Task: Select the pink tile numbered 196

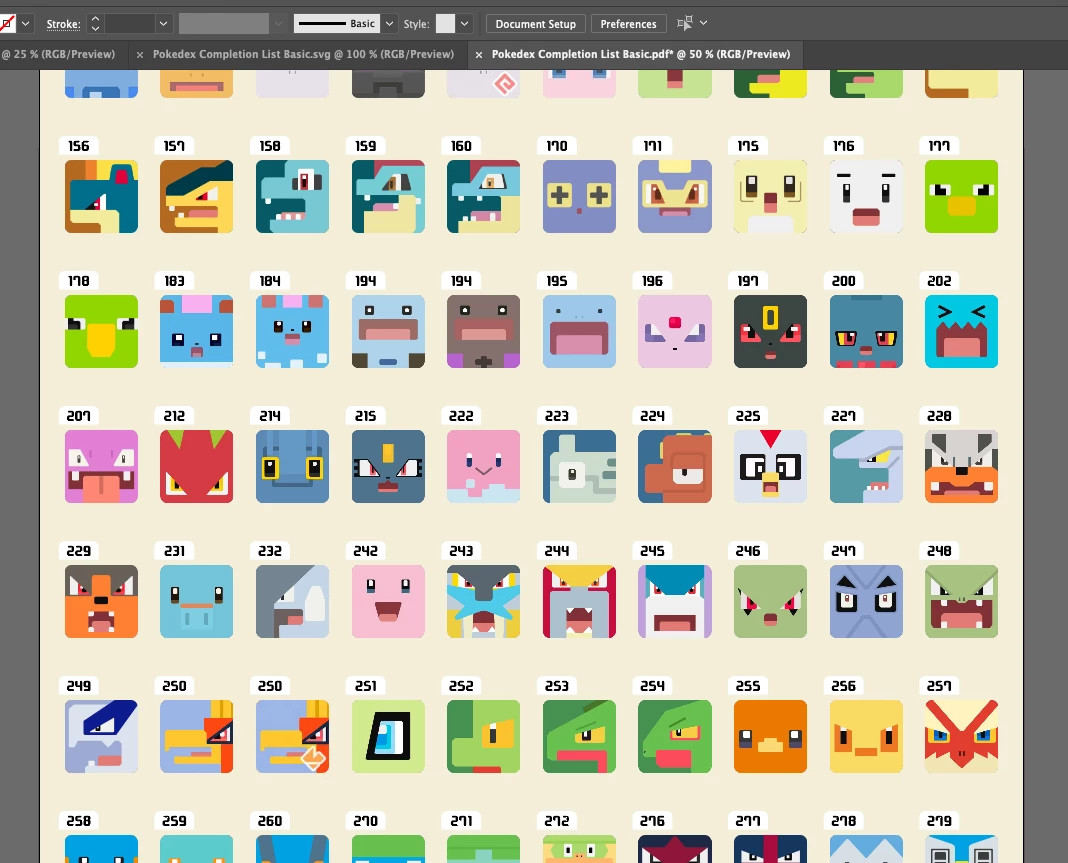Action: [675, 332]
